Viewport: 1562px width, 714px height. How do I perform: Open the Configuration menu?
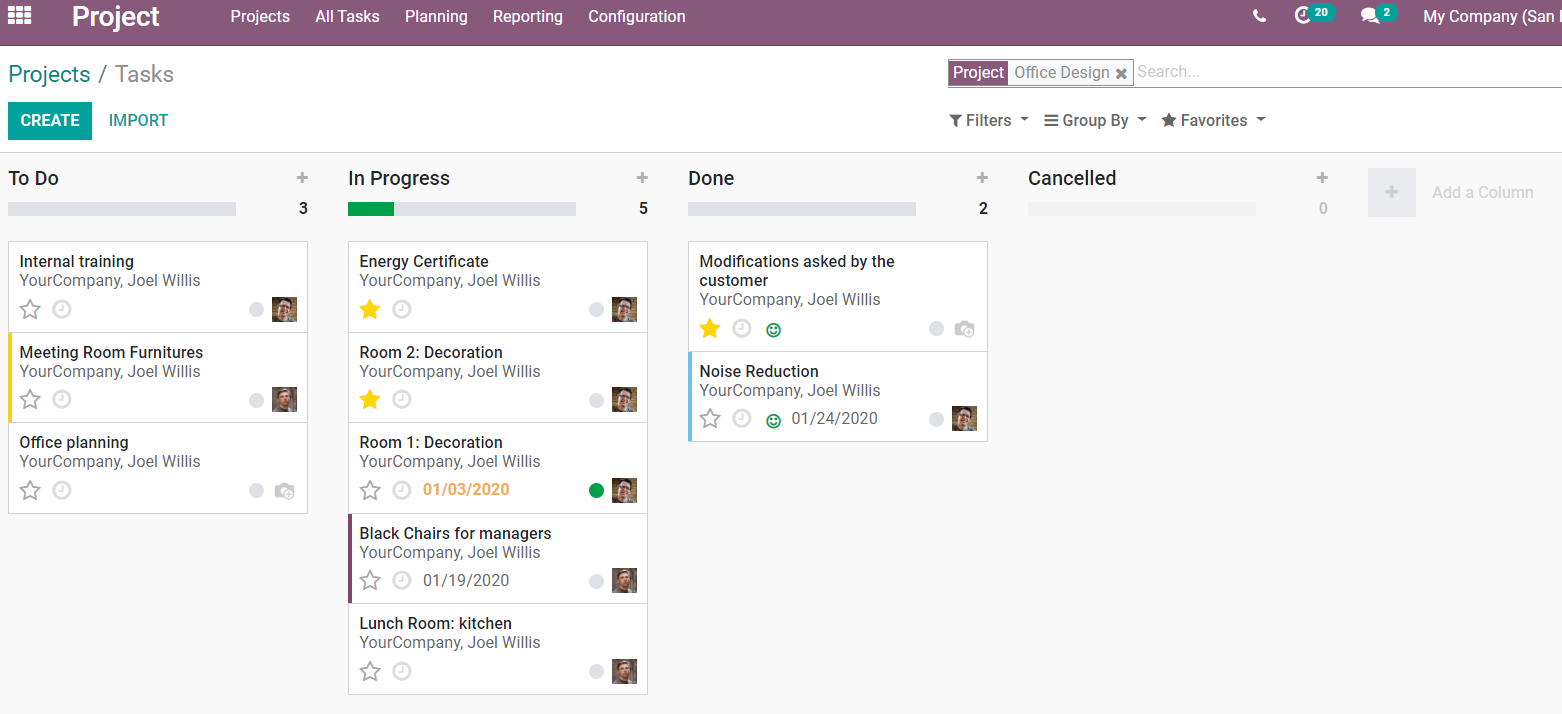(x=637, y=16)
